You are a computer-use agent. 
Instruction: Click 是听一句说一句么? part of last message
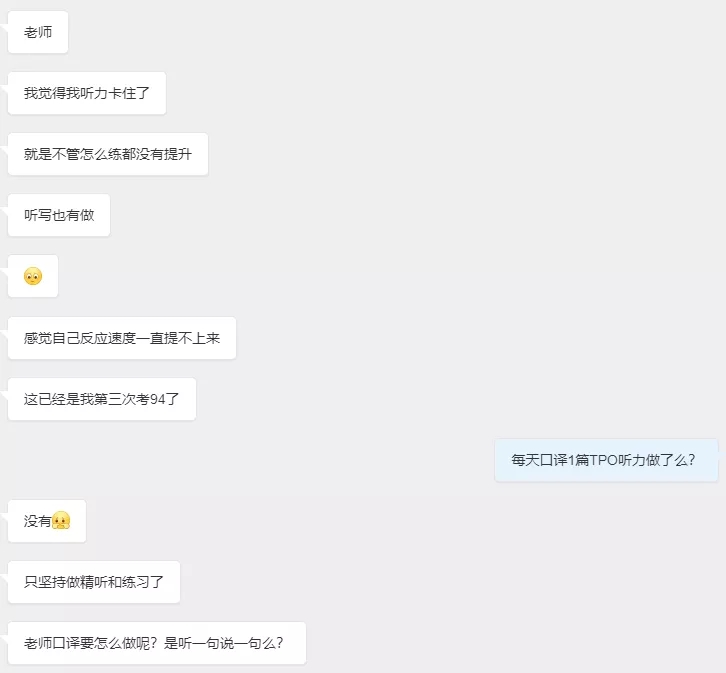click(224, 643)
